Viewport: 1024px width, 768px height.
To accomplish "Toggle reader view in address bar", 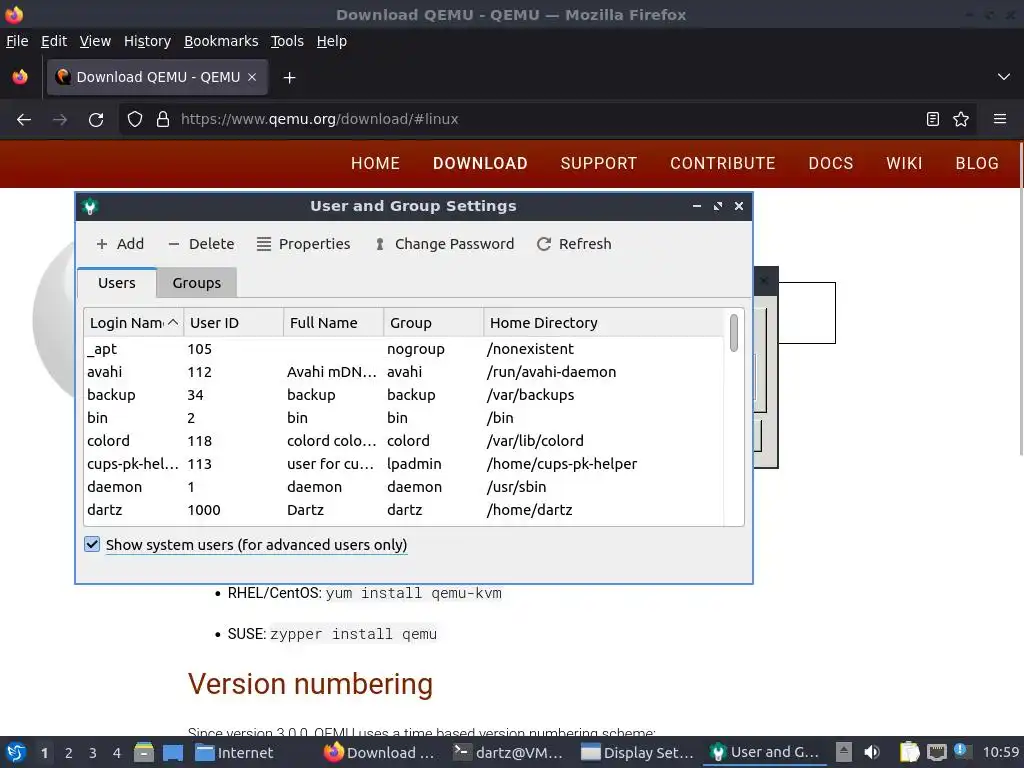I will click(933, 119).
